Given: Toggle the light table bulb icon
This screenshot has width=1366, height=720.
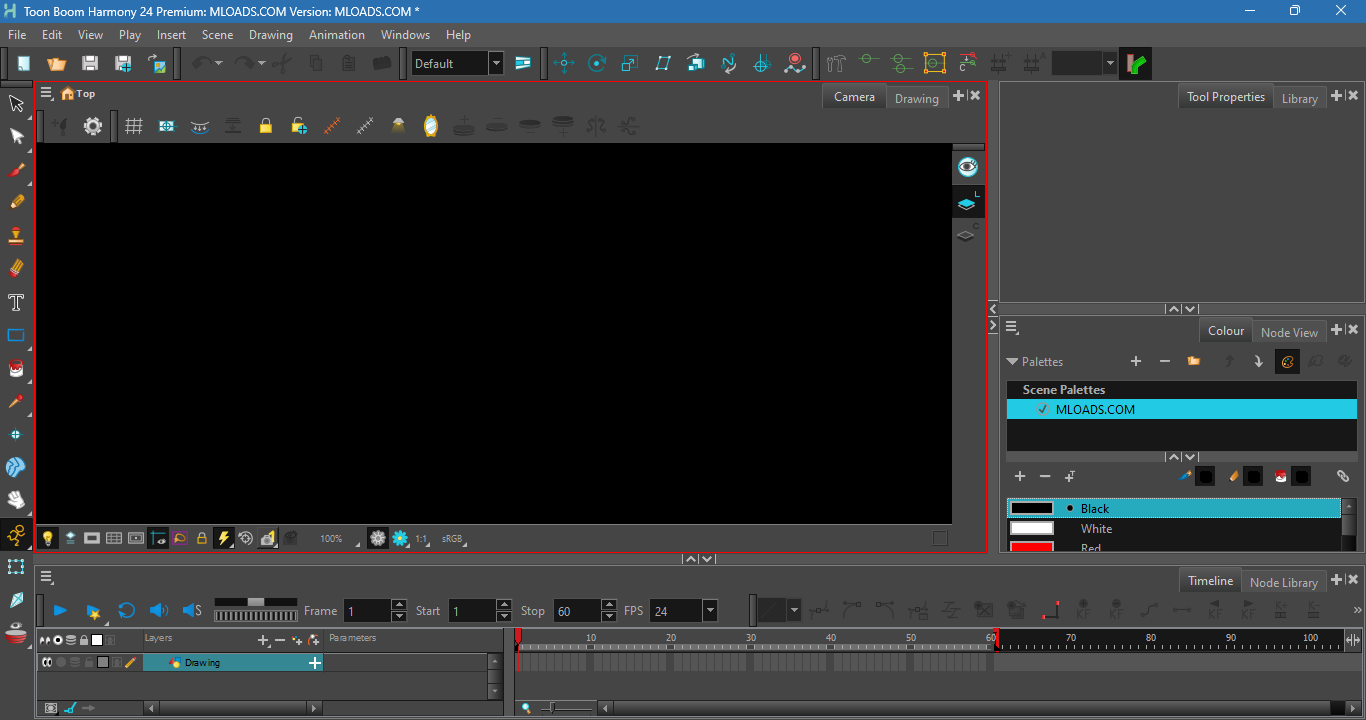Looking at the screenshot, I should (47, 538).
